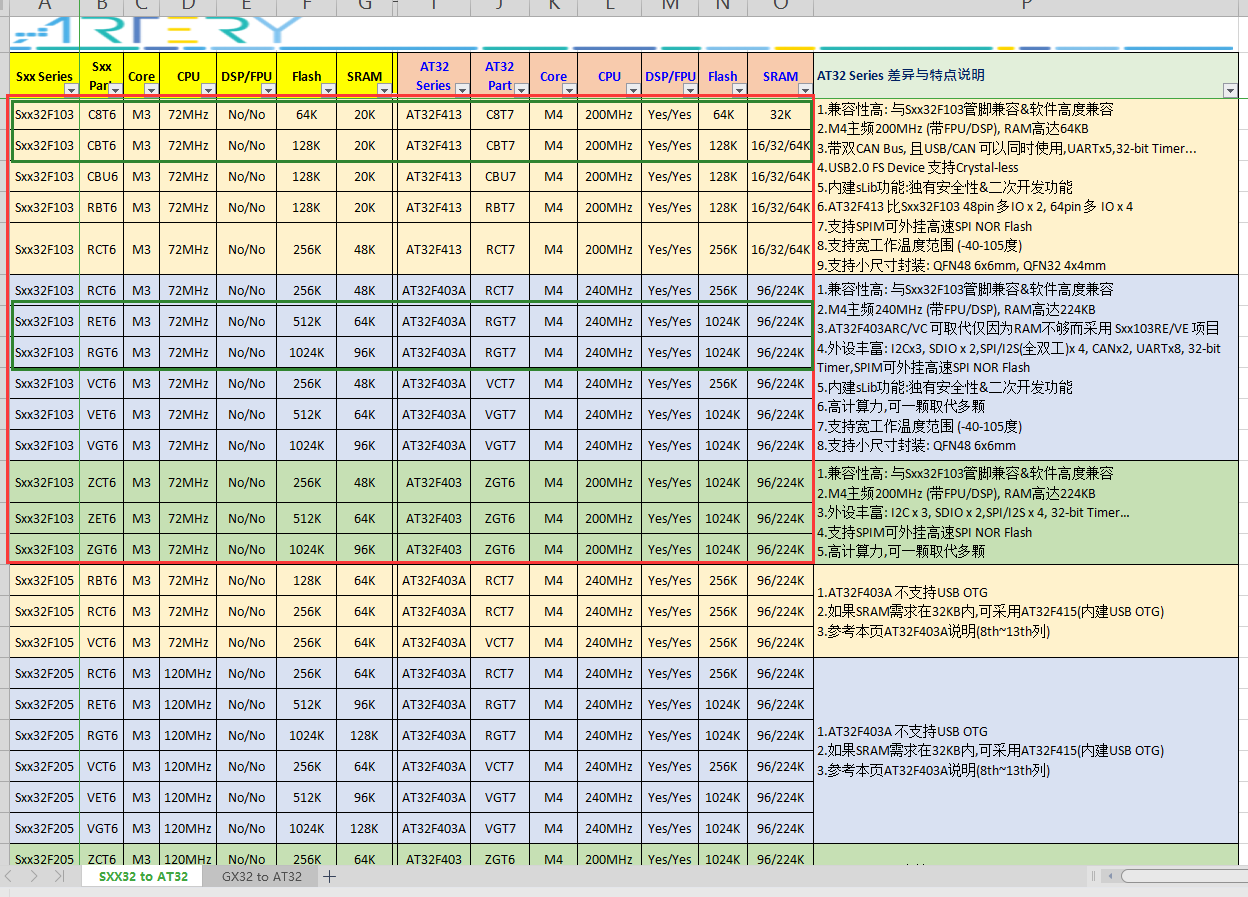
Task: Select the 6.高计算力,可一颗取代多颗 text line
Action: click(x=901, y=406)
